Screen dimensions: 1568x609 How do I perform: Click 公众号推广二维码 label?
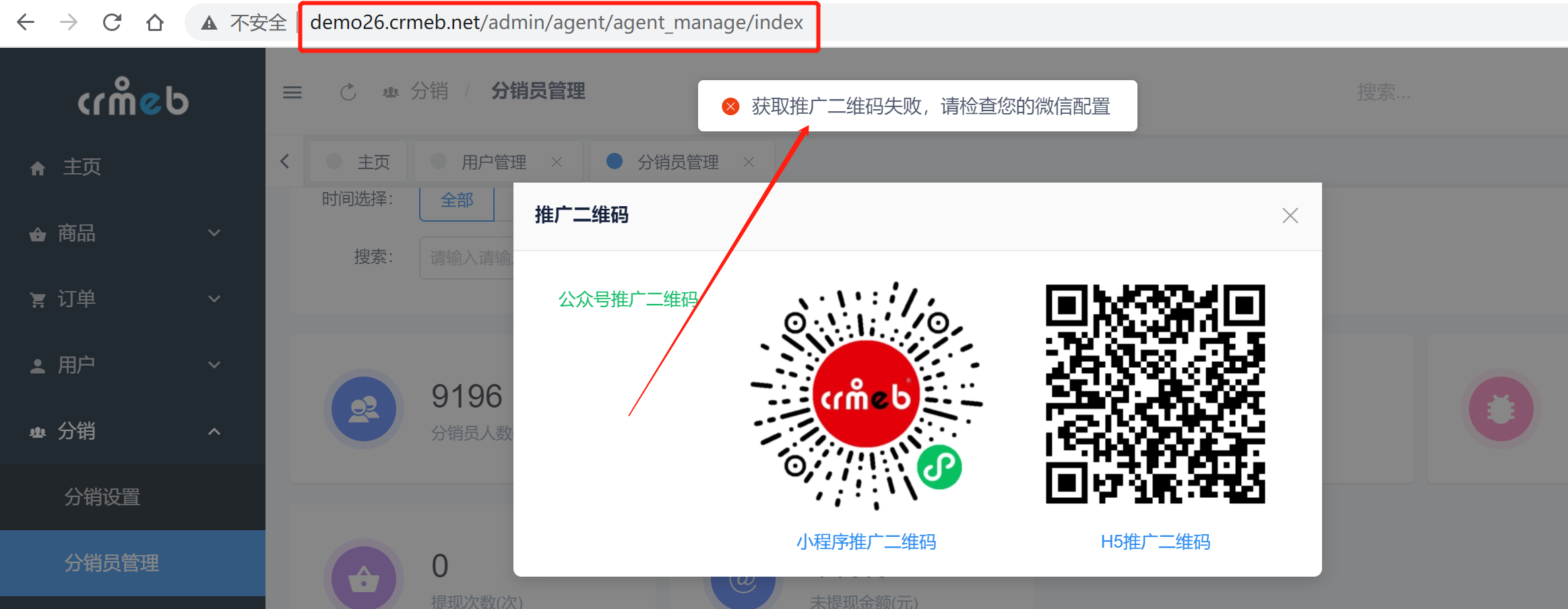[628, 299]
